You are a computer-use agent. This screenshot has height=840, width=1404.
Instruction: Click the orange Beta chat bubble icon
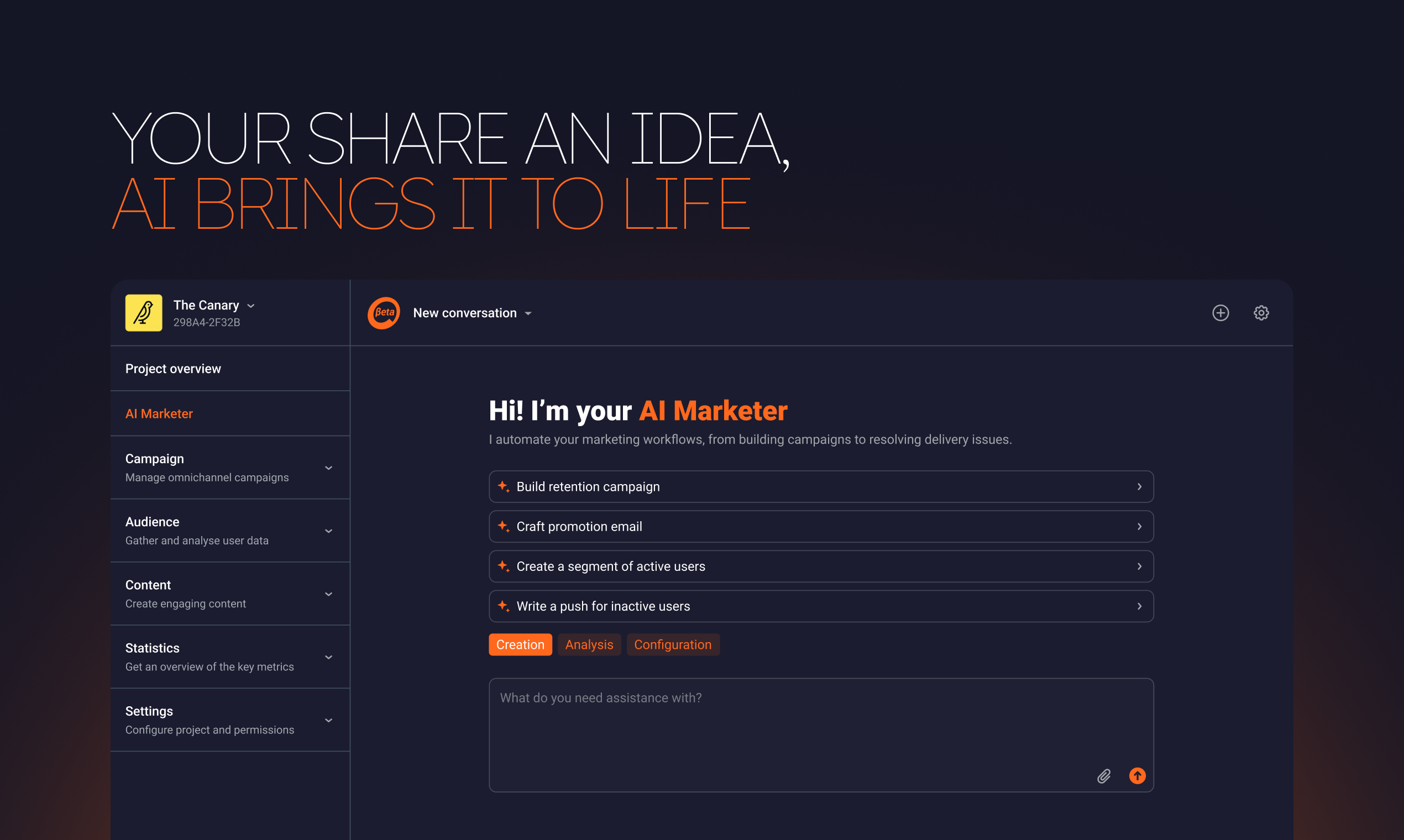point(384,312)
